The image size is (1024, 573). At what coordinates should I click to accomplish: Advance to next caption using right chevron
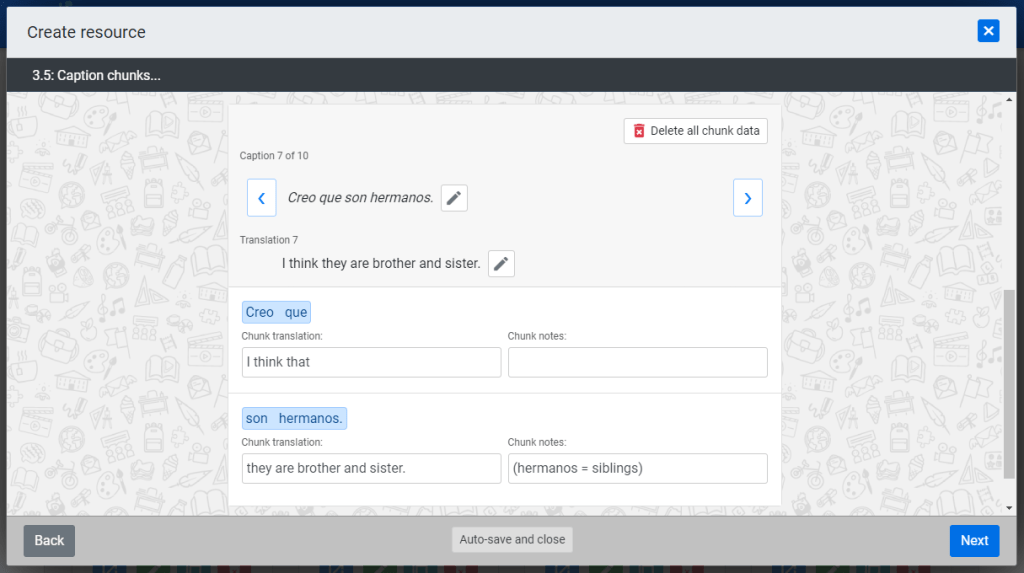[747, 198]
